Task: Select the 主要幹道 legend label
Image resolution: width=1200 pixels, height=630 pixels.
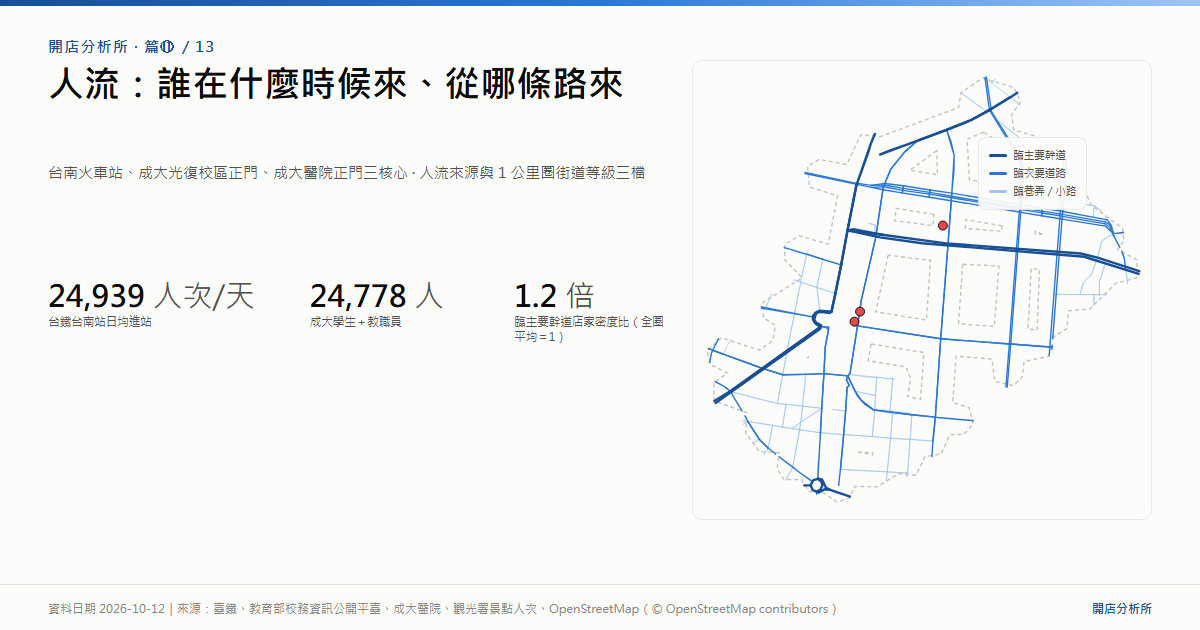Action: [1039, 156]
